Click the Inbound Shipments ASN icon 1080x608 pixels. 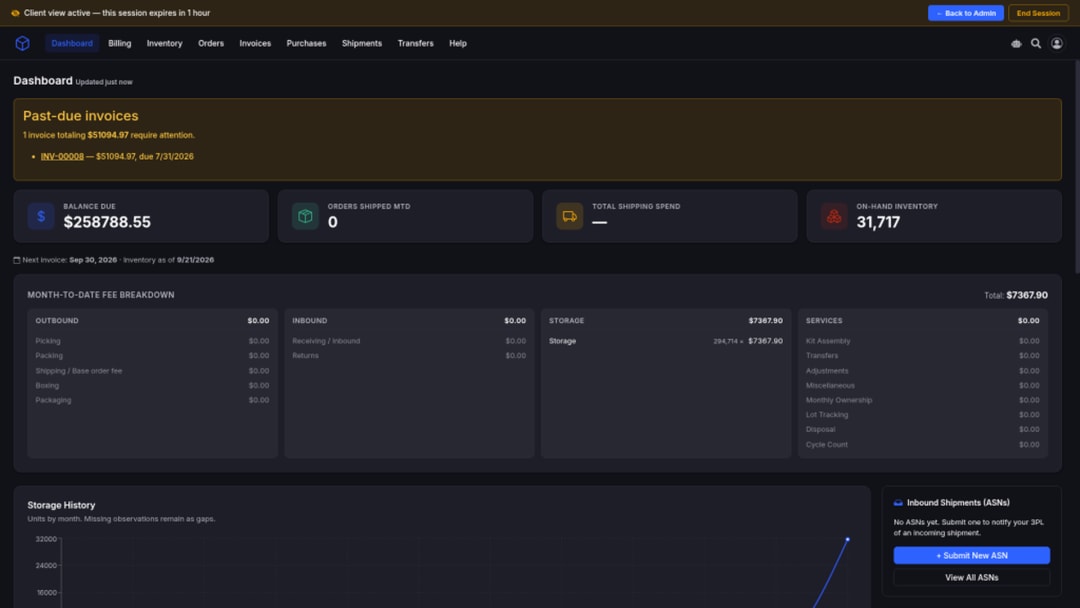(898, 503)
